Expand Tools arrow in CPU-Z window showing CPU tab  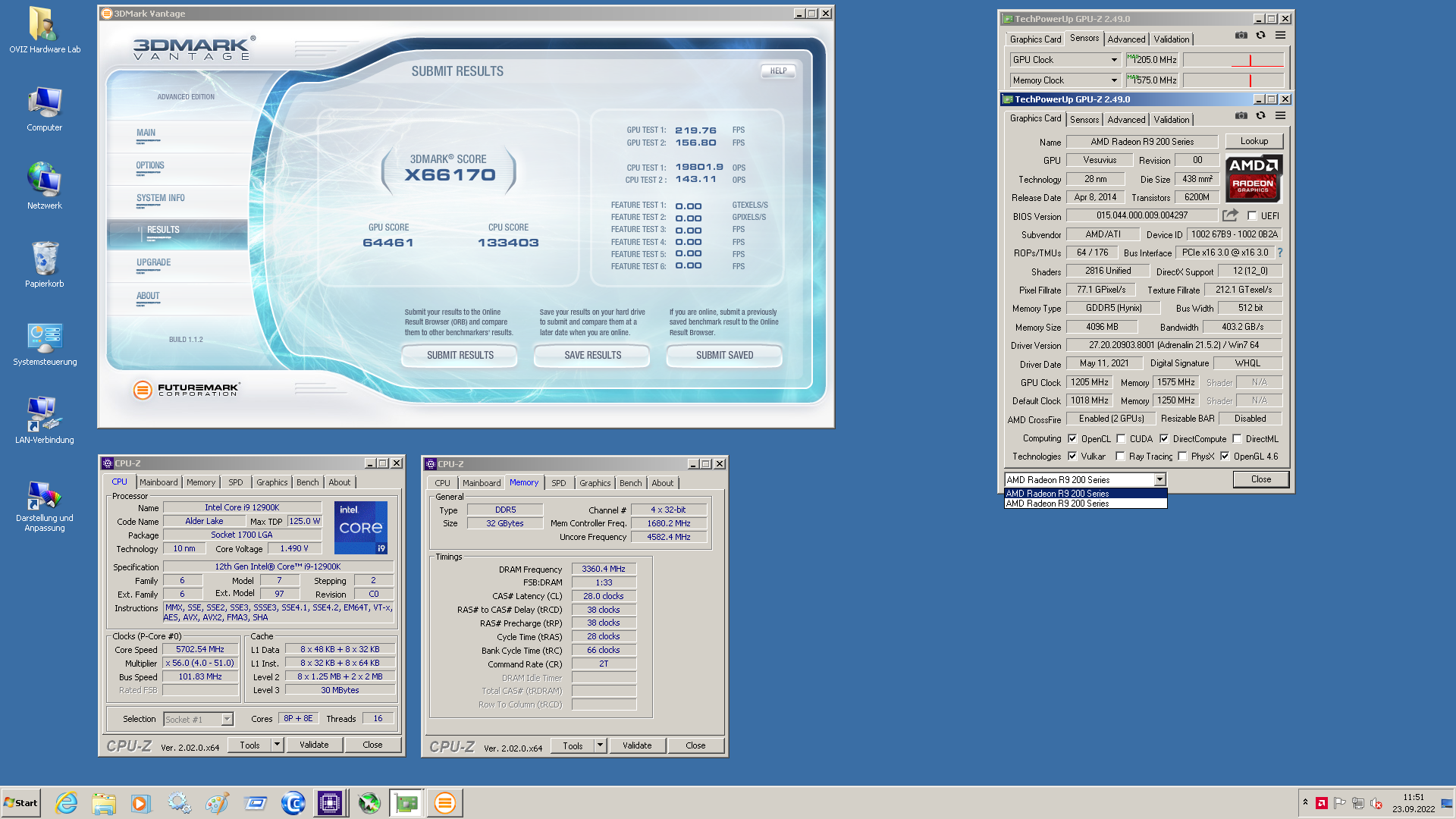tap(277, 745)
